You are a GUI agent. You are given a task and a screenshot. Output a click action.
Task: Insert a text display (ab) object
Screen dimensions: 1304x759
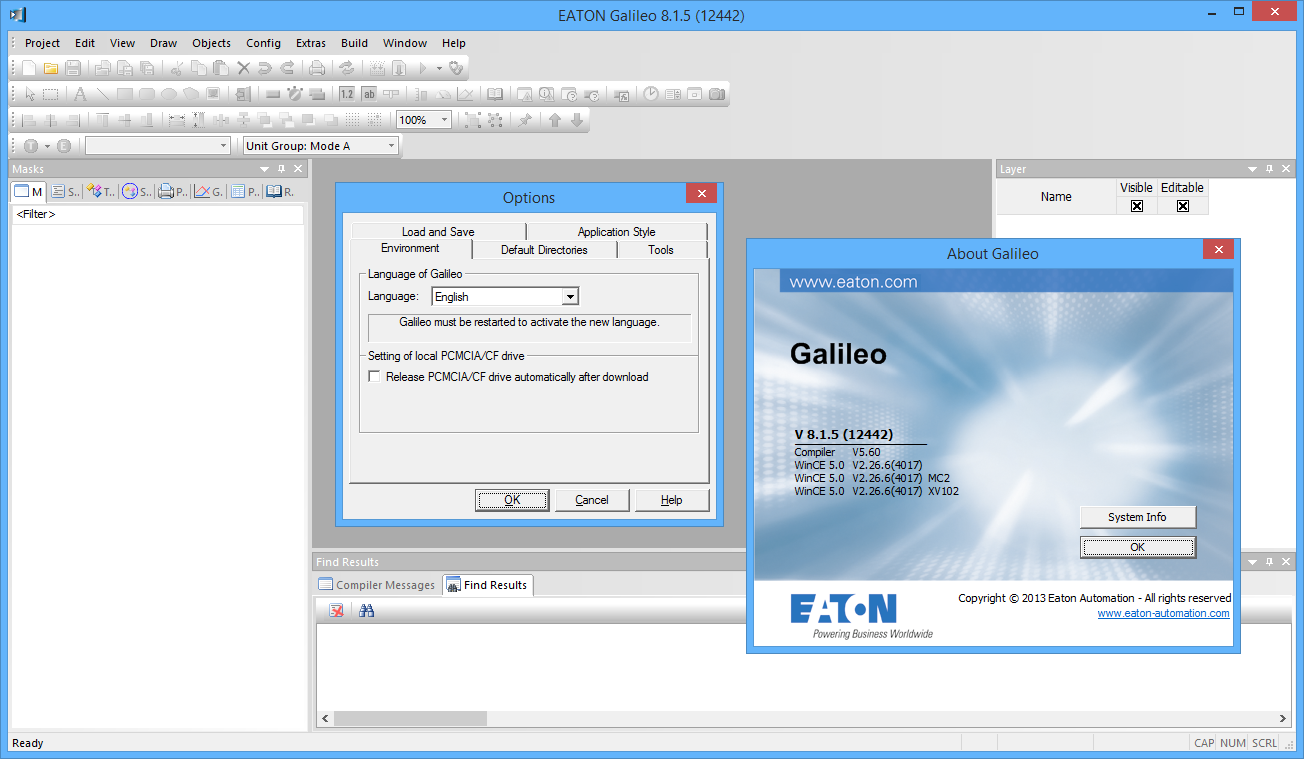click(369, 95)
